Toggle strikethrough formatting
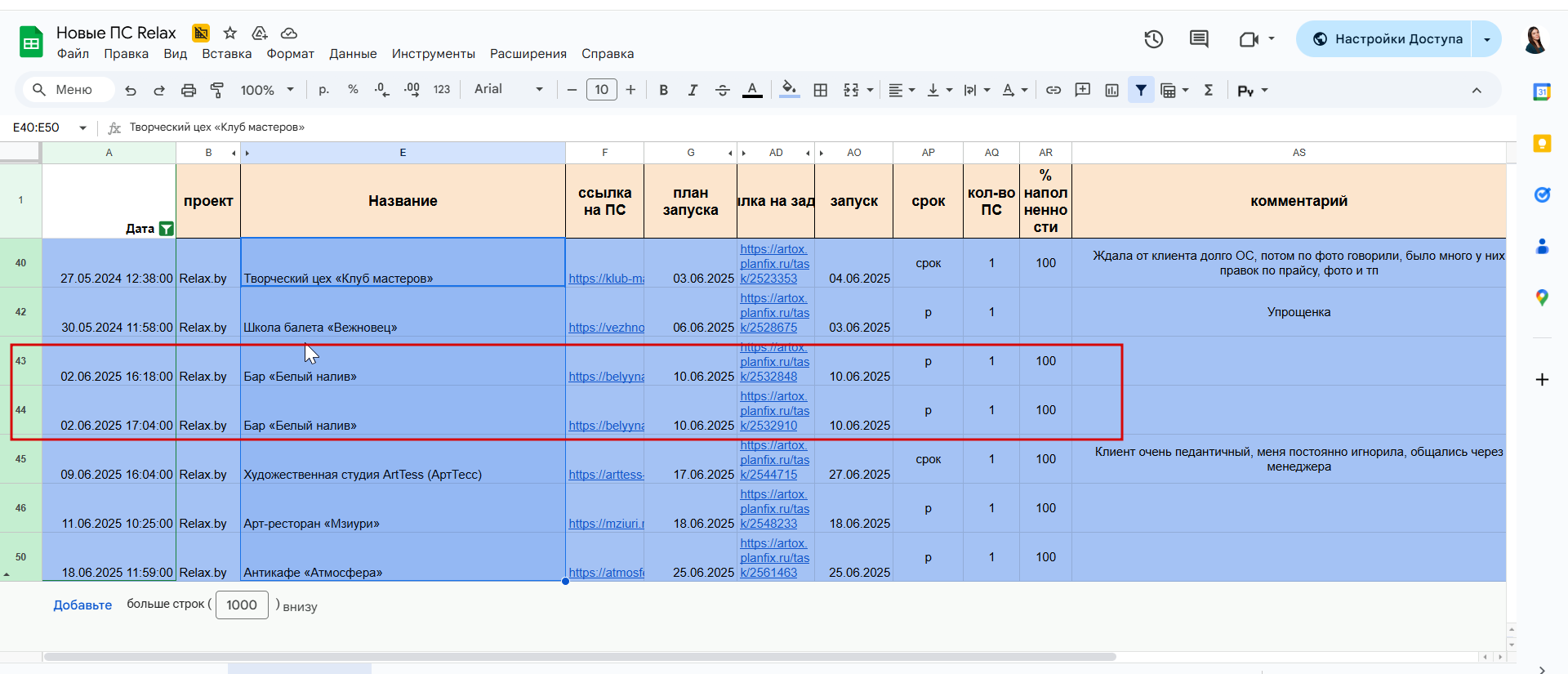 [722, 90]
